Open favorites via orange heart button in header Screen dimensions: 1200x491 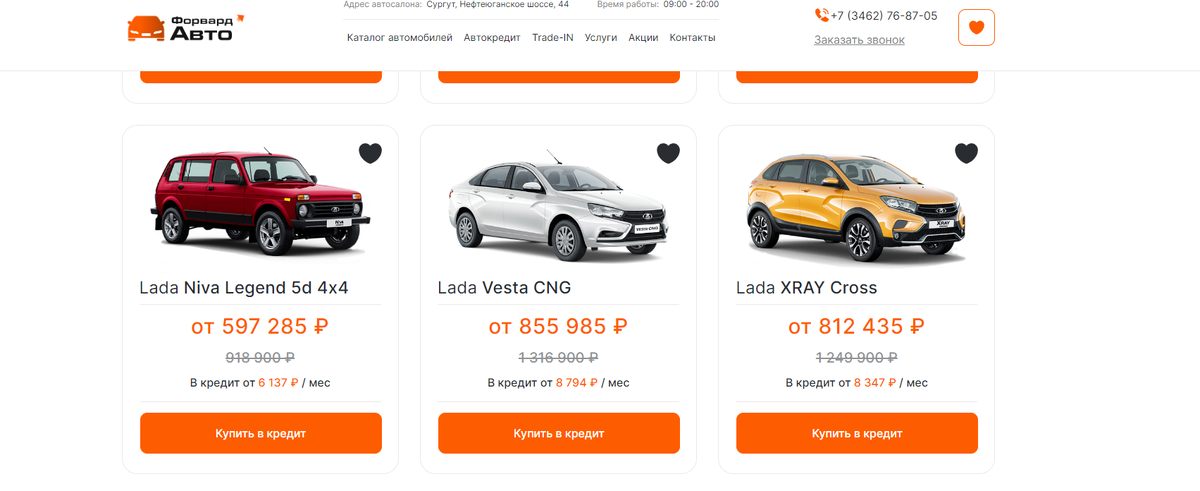coord(976,28)
